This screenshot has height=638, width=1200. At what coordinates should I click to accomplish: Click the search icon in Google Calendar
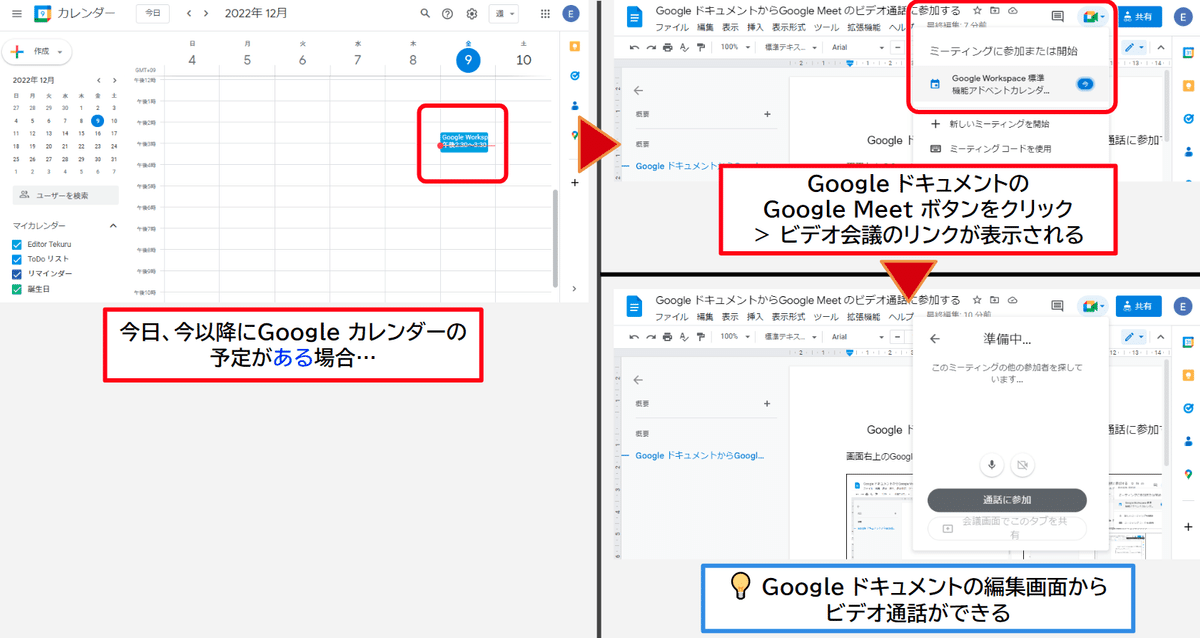pos(424,14)
